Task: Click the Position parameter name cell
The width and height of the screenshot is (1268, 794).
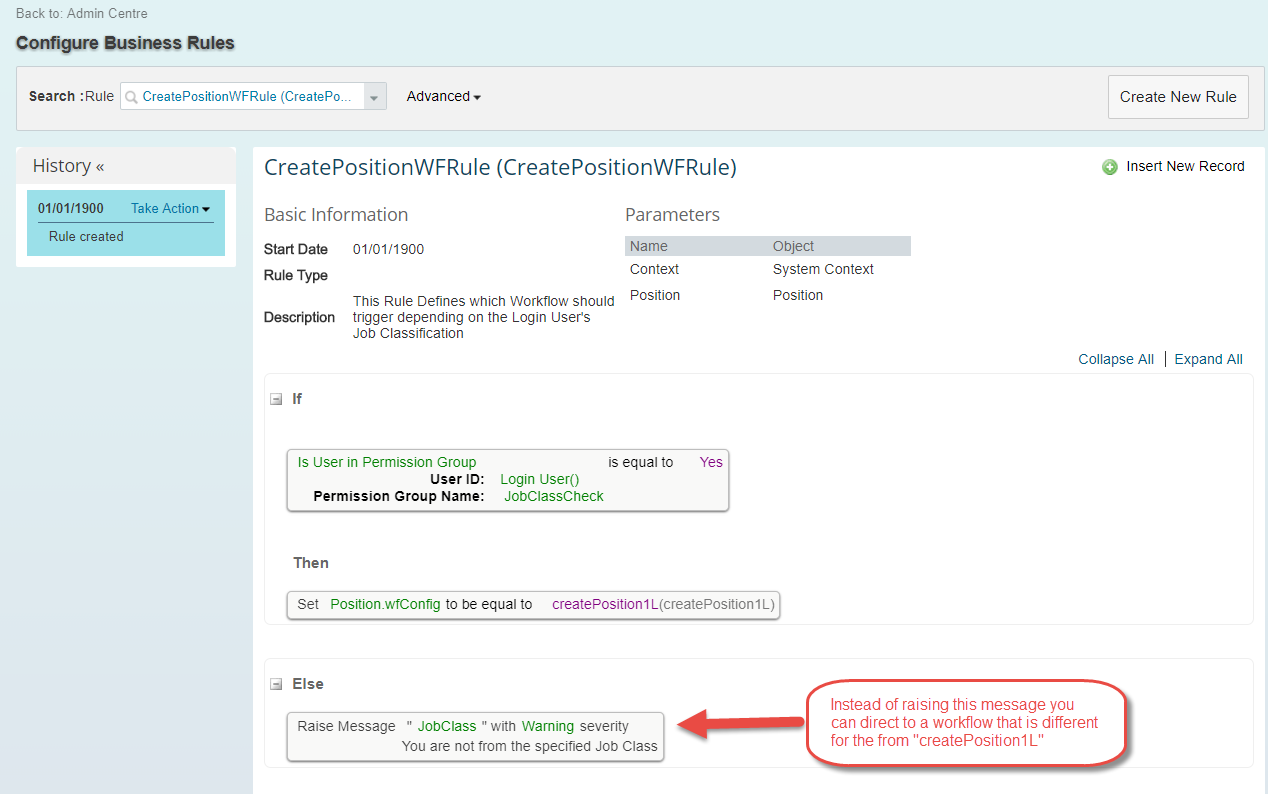Action: pos(655,295)
